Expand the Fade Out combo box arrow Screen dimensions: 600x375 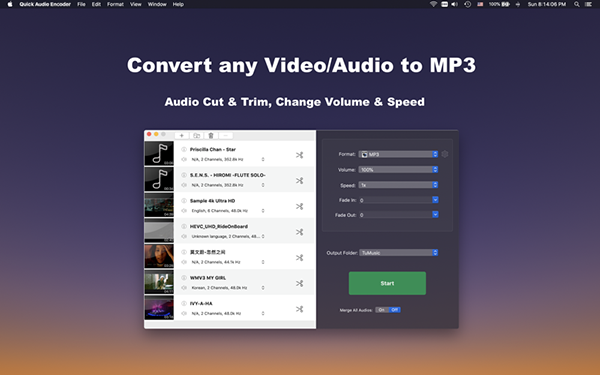tap(435, 215)
